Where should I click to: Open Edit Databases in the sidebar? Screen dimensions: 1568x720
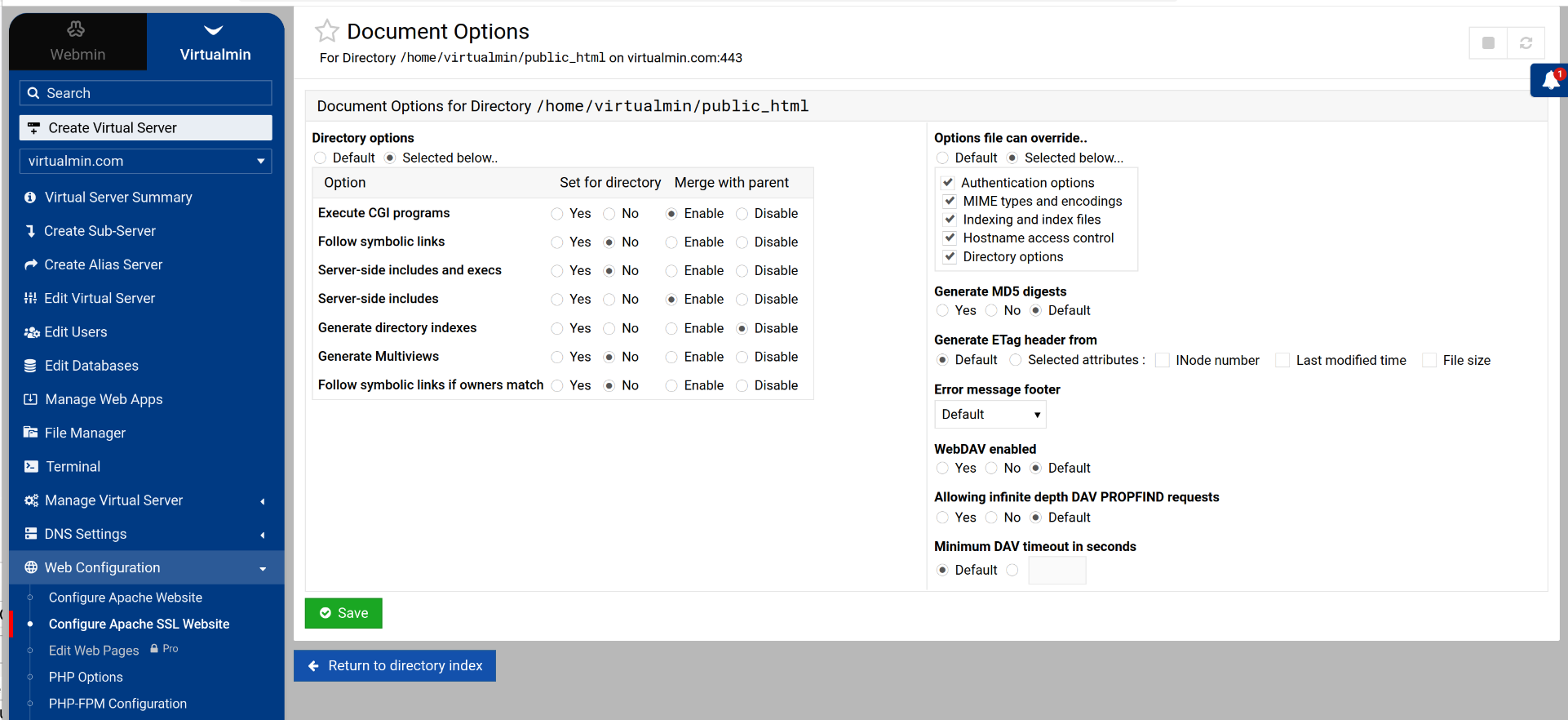coord(91,366)
